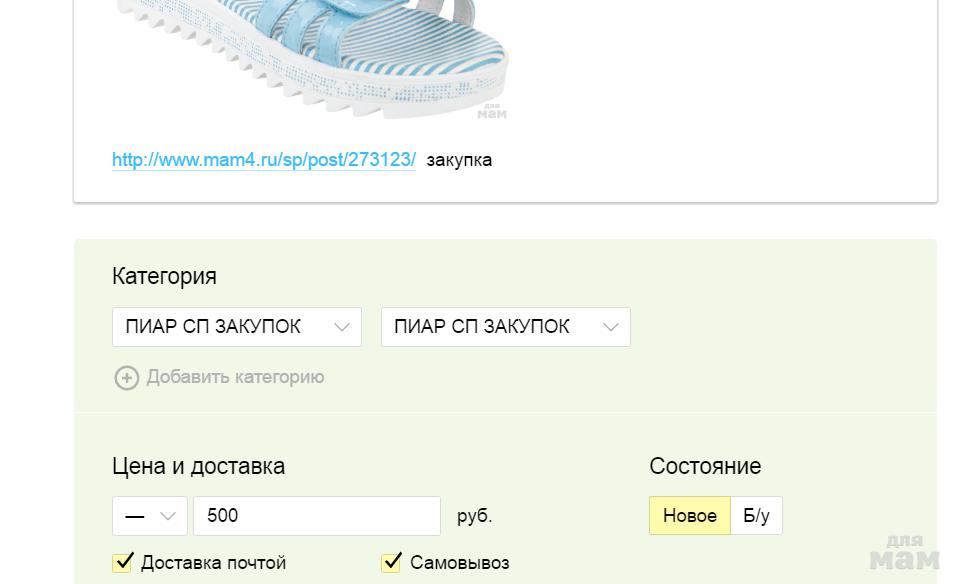Select the 'Новое' condition option

point(690,516)
